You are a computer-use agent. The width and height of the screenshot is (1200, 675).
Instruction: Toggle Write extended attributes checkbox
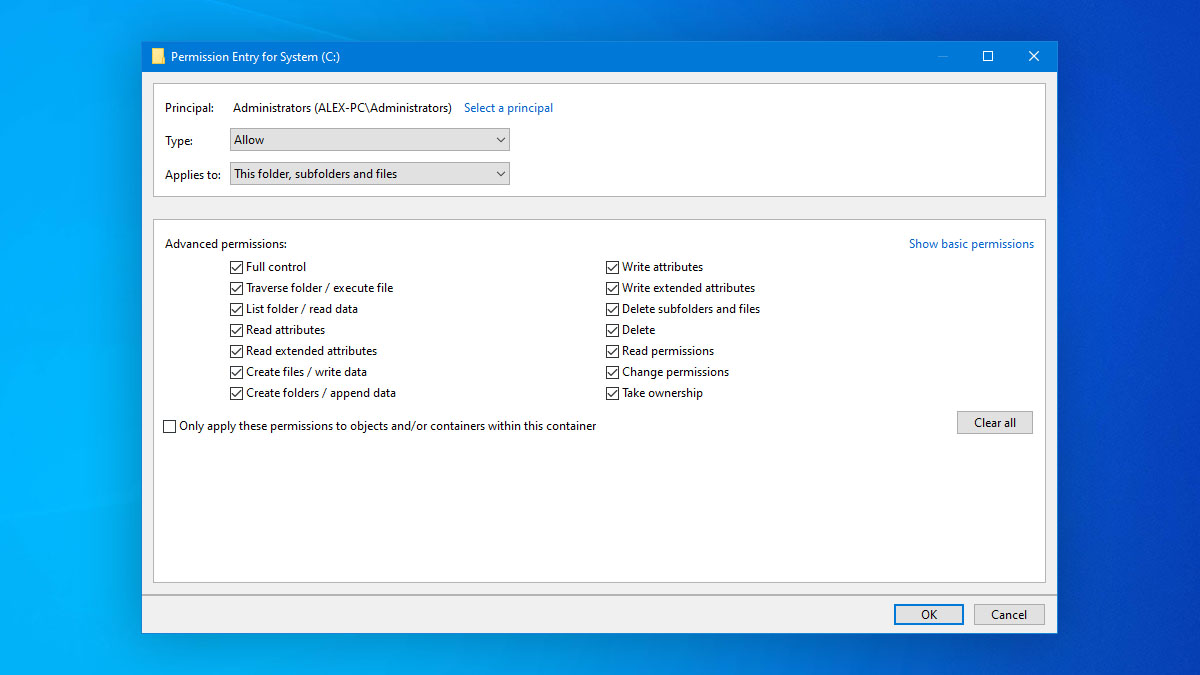[613, 288]
